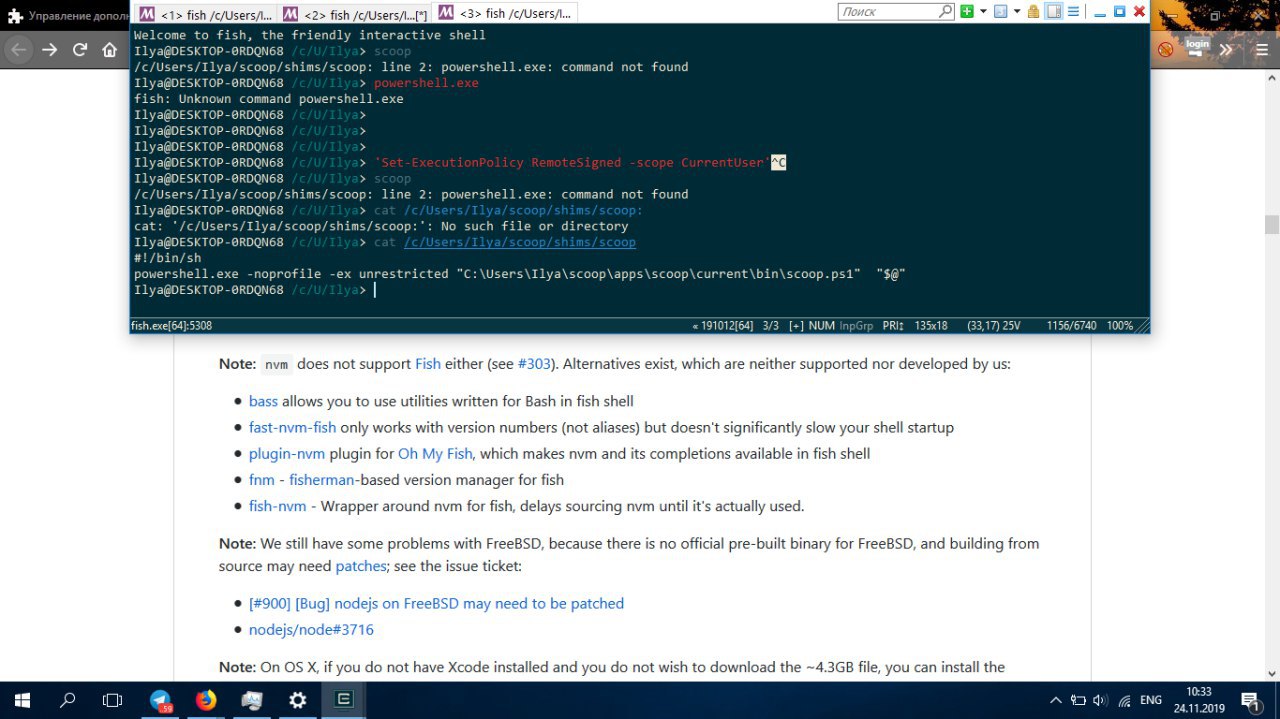
Task: Click the 100% zoom status entry
Action: click(1120, 326)
